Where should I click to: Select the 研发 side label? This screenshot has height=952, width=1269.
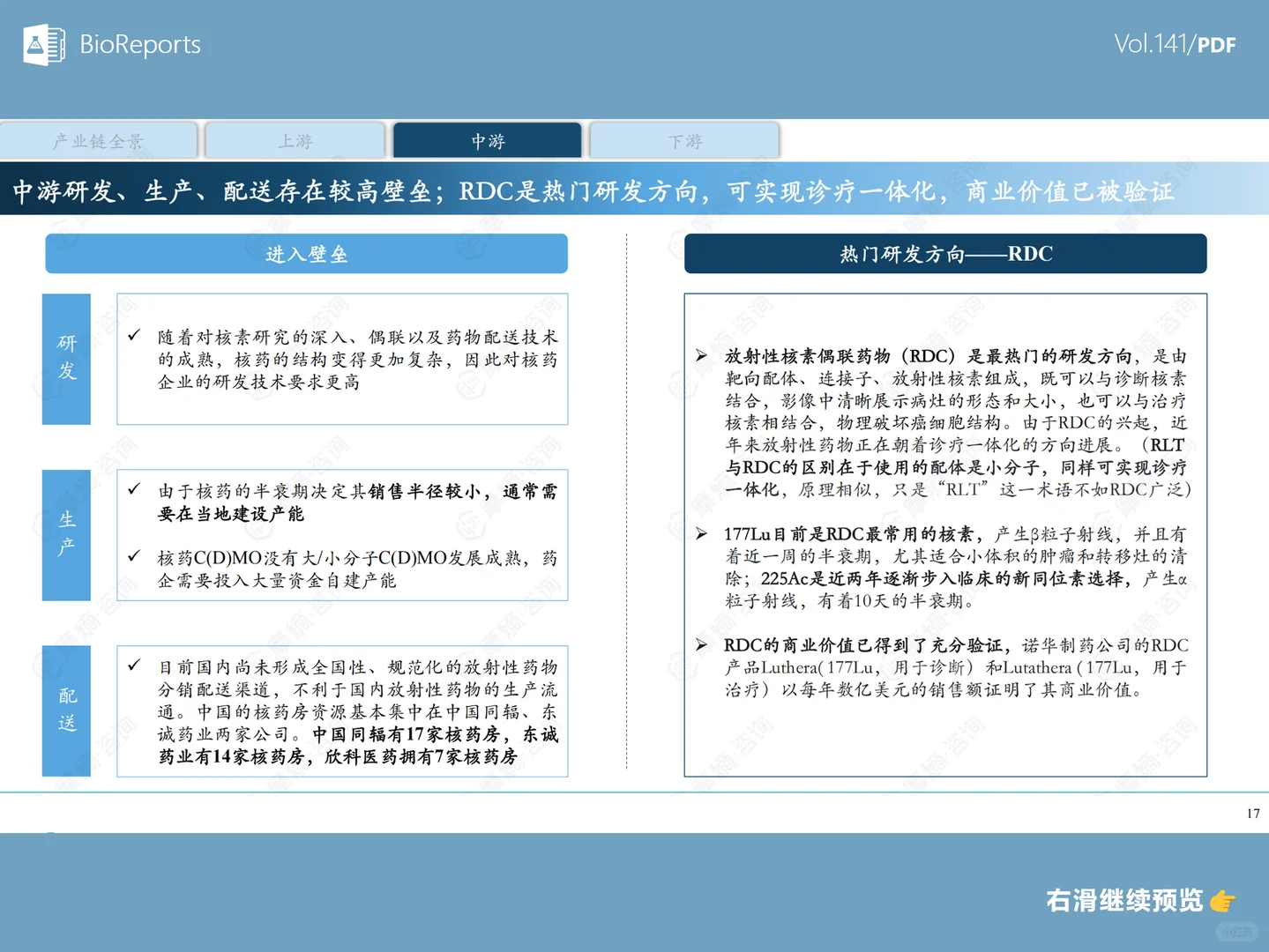[67, 358]
